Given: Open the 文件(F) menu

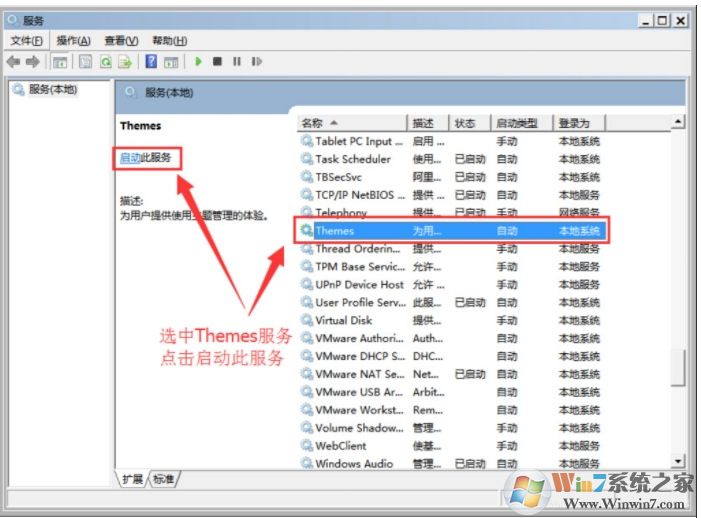Looking at the screenshot, I should coord(26,41).
